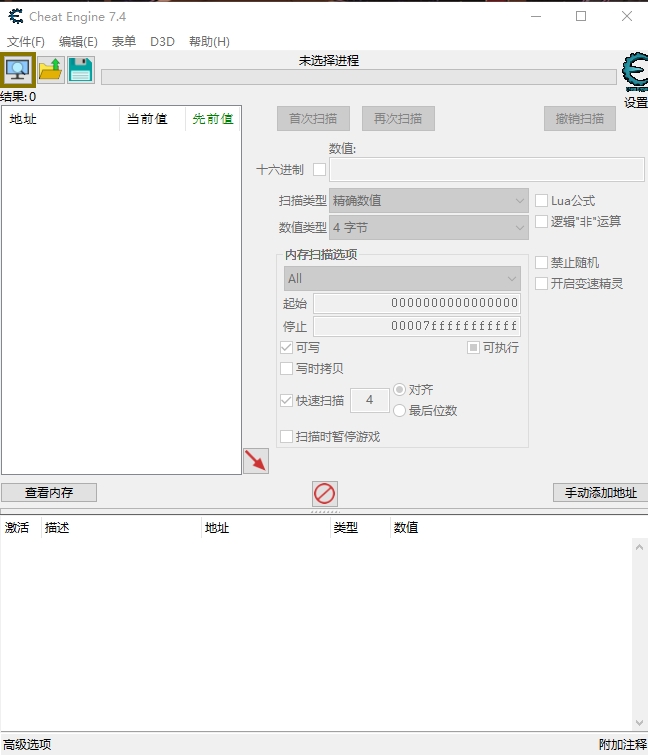
Task: Open the process list with the monitor icon
Action: [18, 70]
